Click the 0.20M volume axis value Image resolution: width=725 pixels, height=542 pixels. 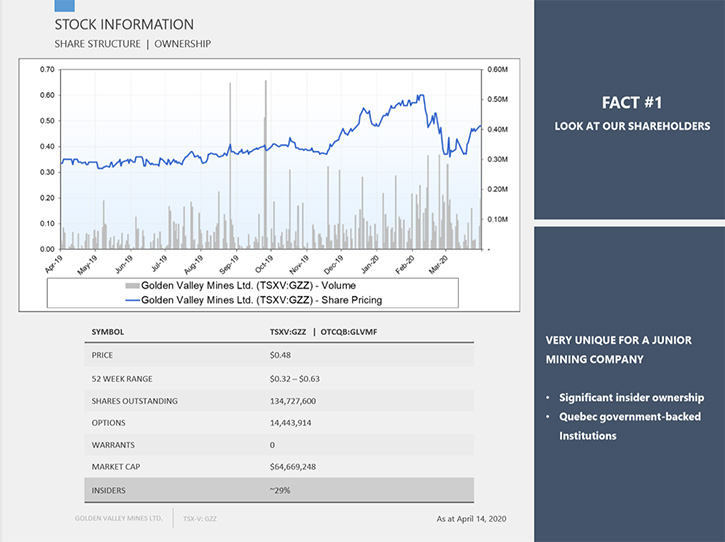(x=498, y=189)
